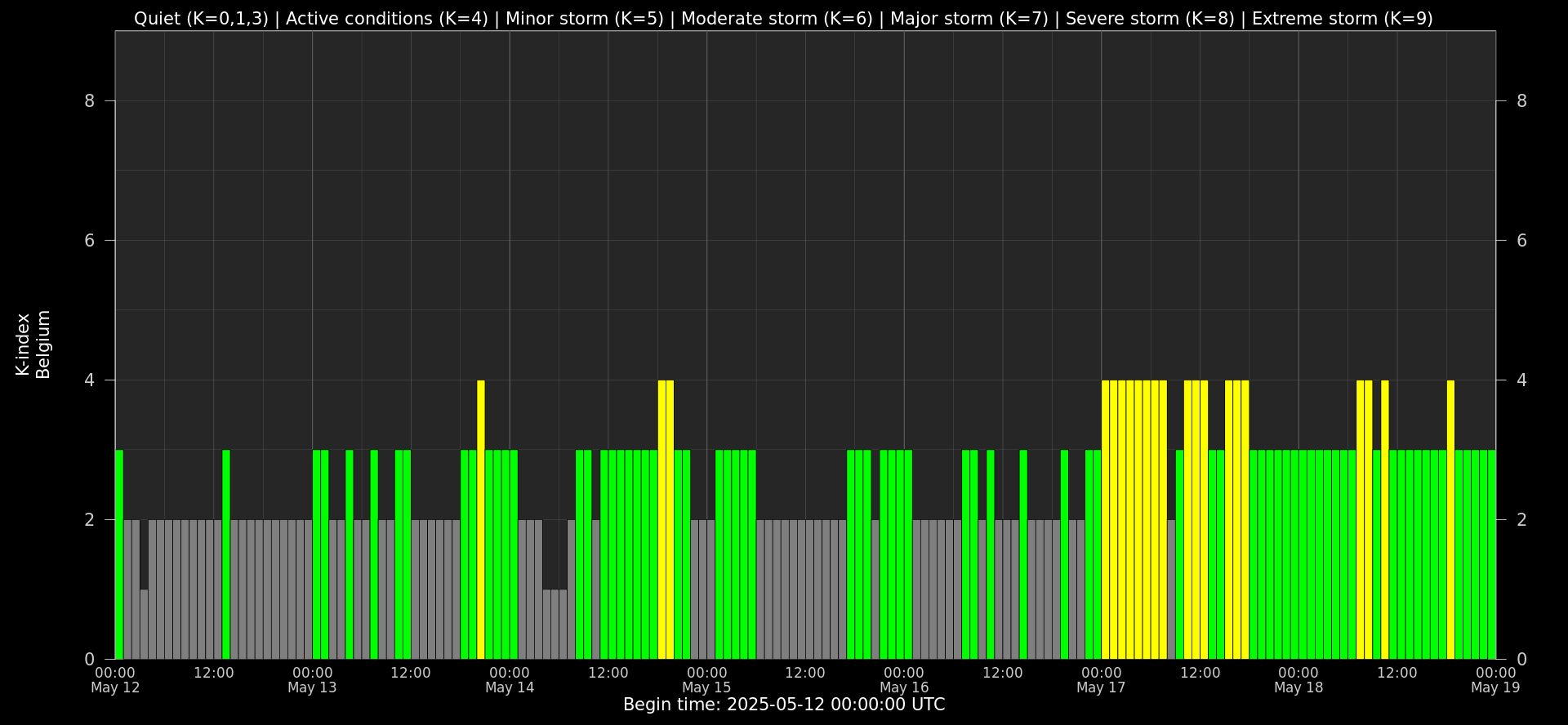Click the 'Quiet (K=0,1,3)' legend text

click(201, 19)
